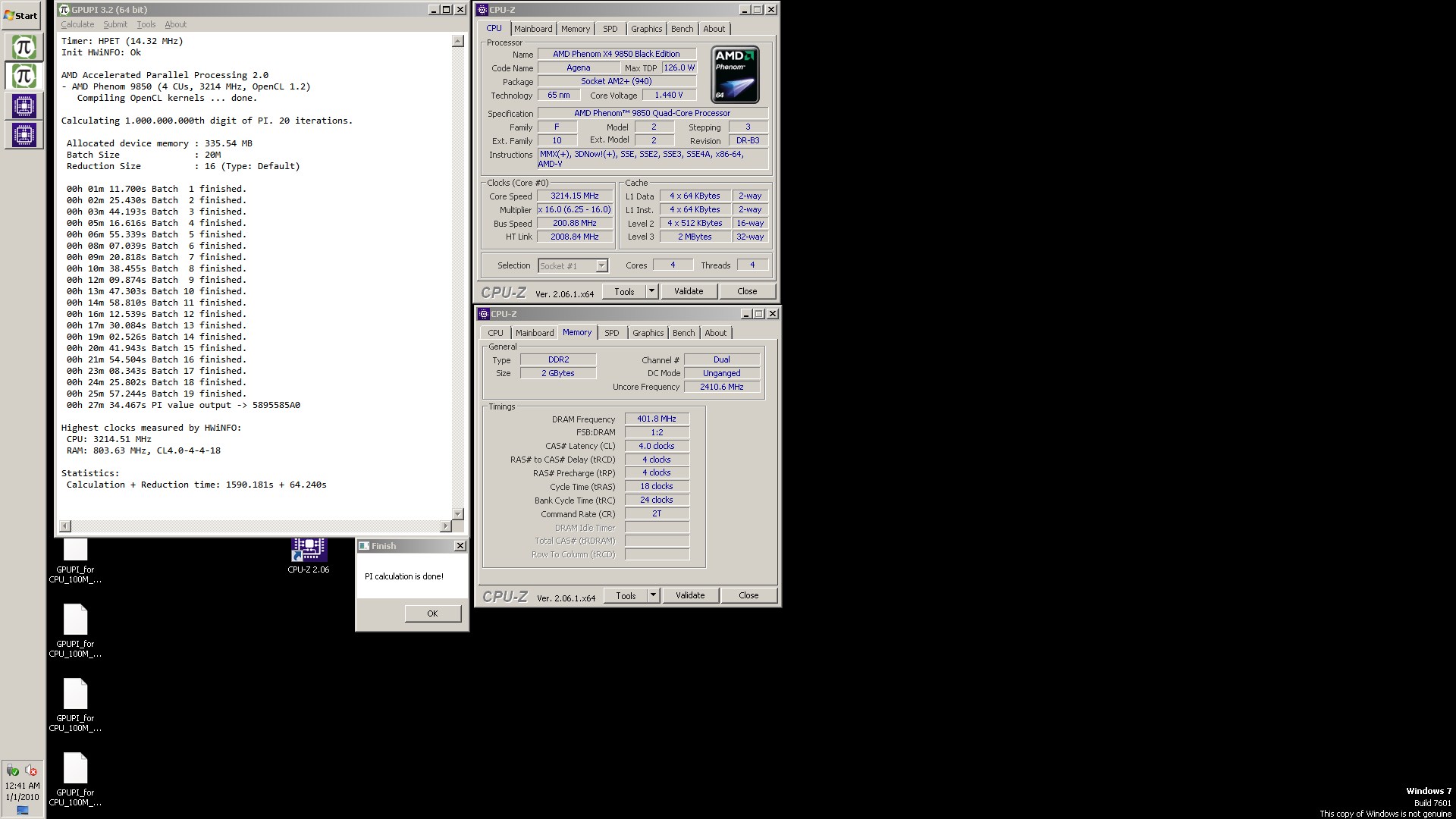Click the Core Voltage value 1.440 V
Screen dimensions: 1456x819
(669, 95)
